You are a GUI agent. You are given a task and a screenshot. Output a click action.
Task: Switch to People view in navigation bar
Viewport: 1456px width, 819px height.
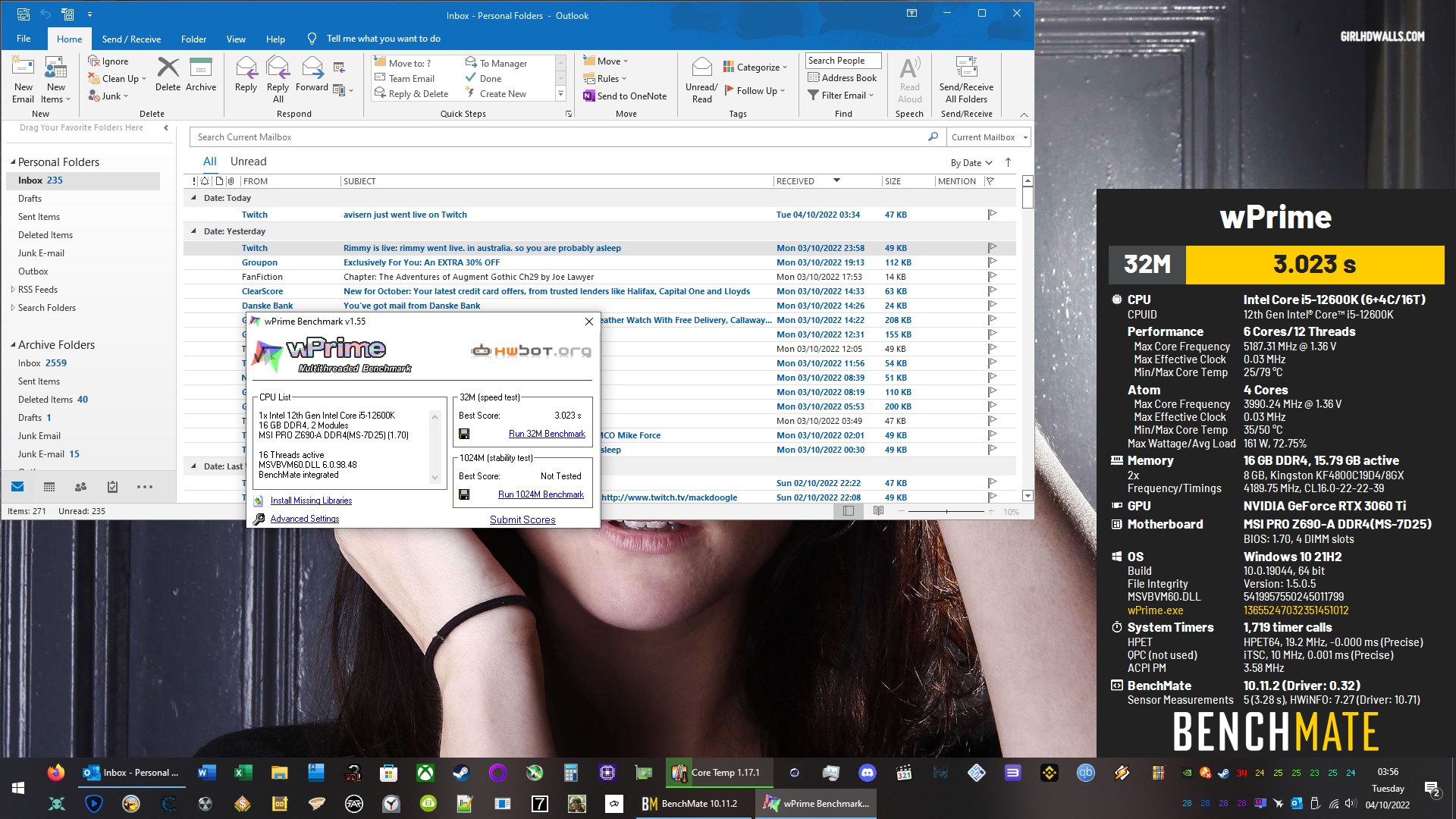click(80, 487)
